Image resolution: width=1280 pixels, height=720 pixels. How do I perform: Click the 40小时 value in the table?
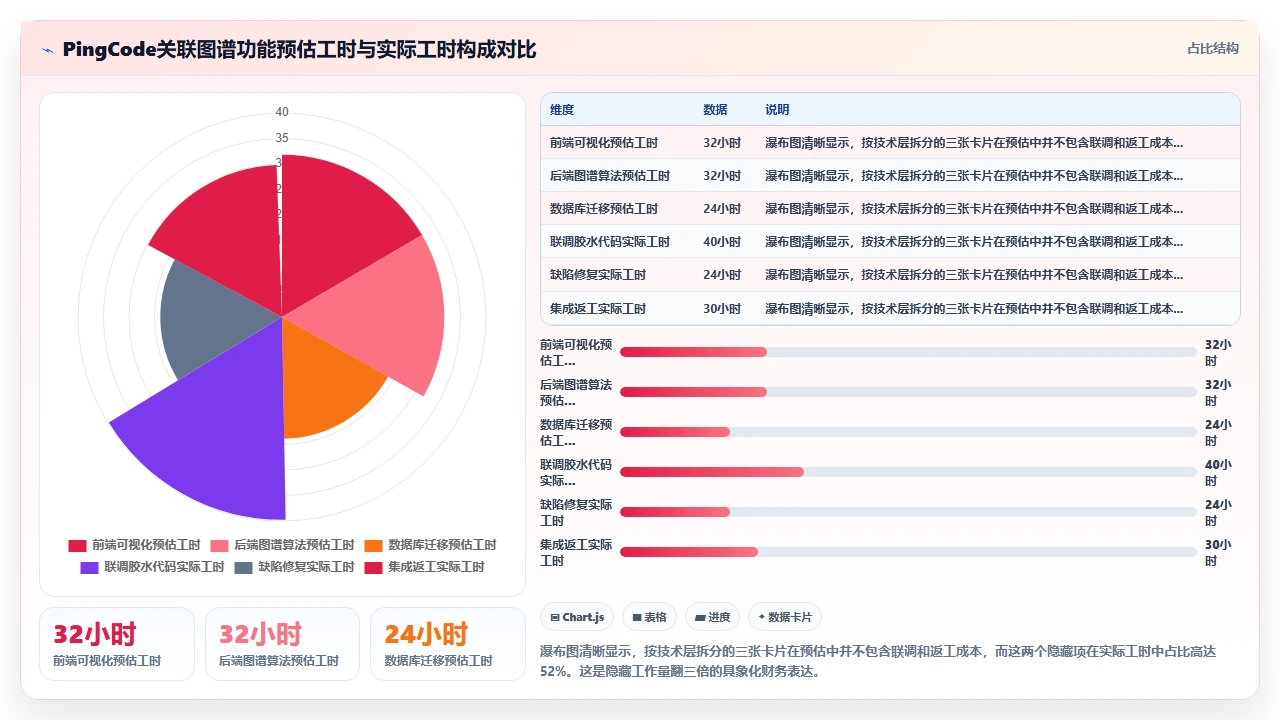tap(722, 242)
